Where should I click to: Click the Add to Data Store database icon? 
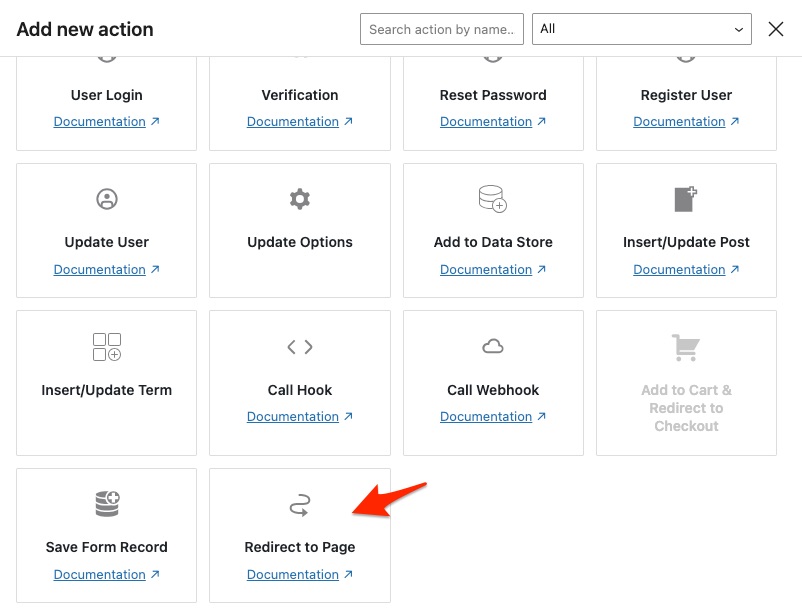click(493, 199)
